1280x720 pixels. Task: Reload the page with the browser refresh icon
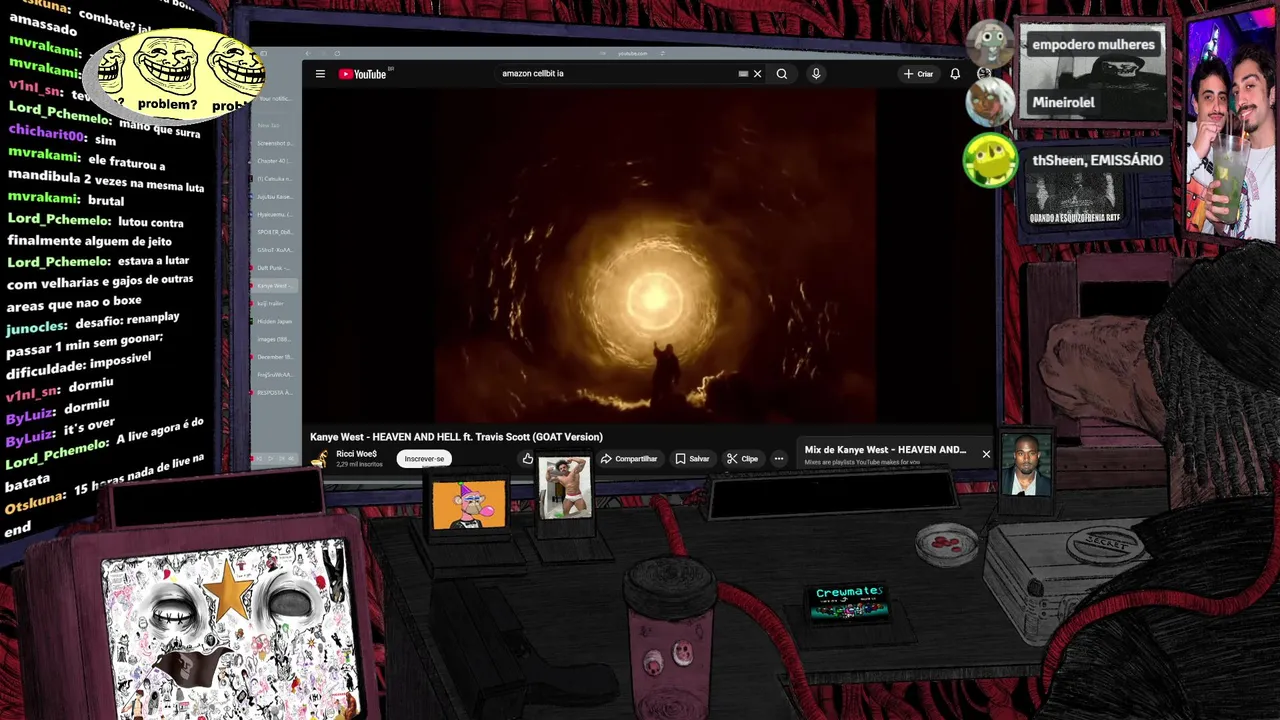[x=338, y=53]
